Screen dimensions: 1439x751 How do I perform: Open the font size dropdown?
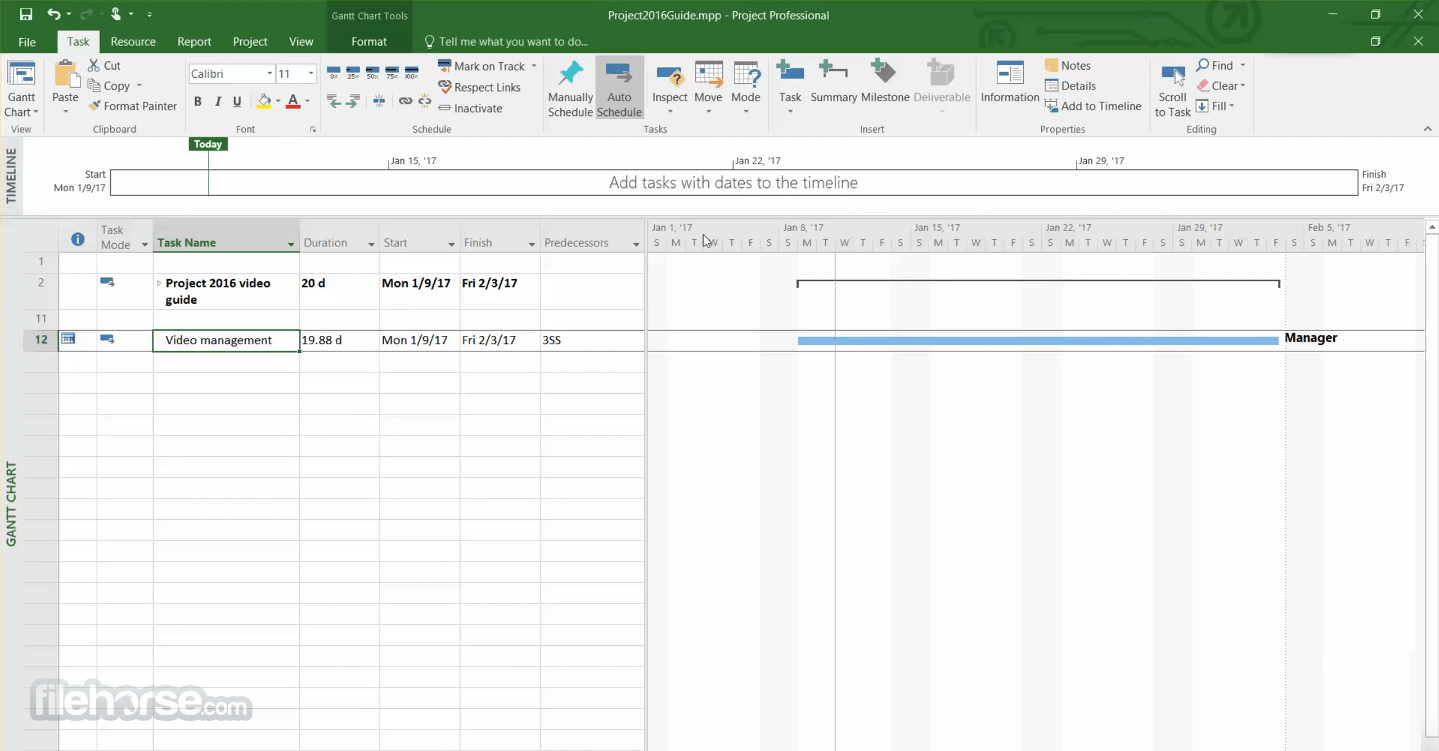pyautogui.click(x=309, y=73)
